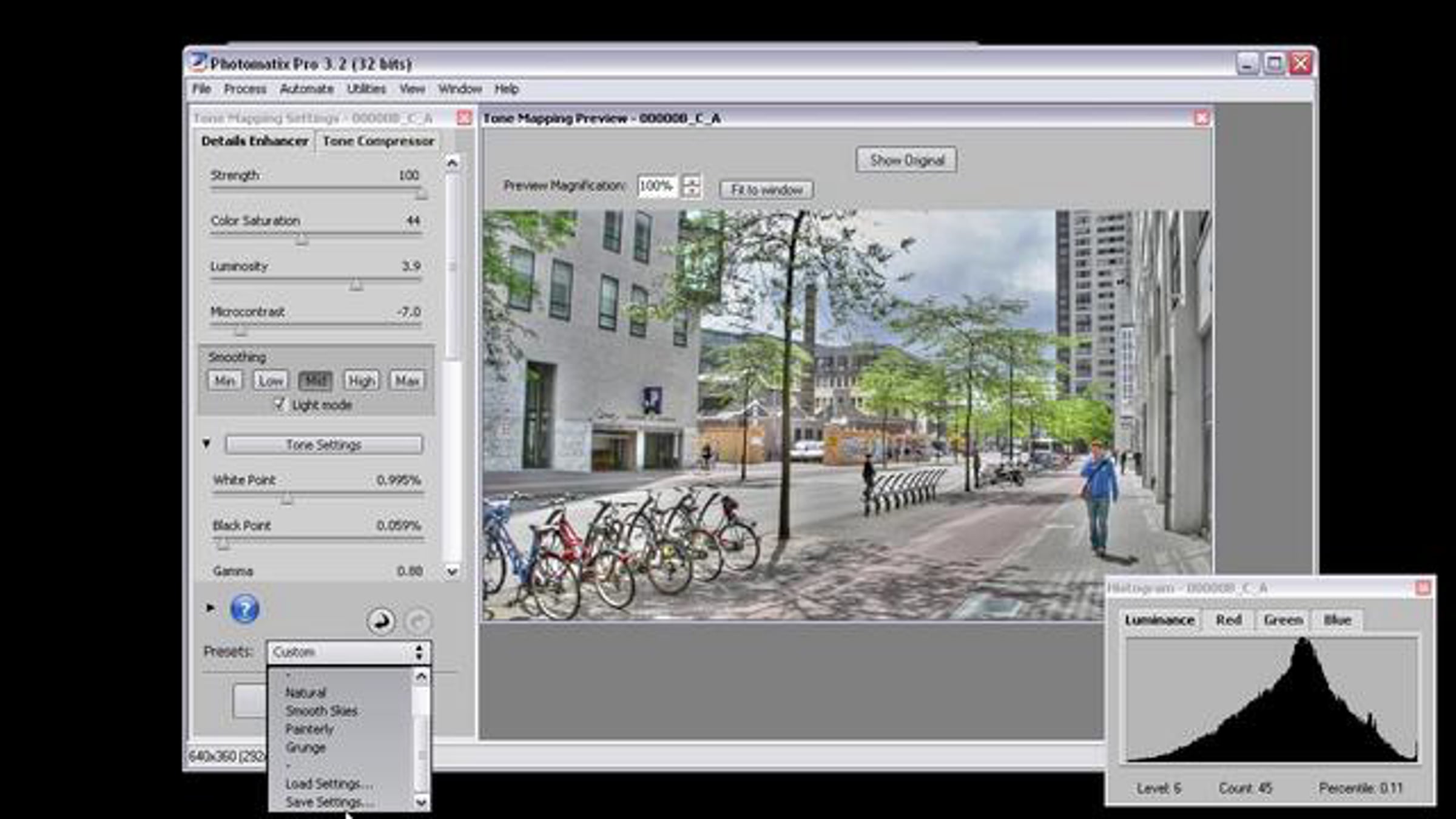Expand the section arrow beside help icon

coord(210,607)
